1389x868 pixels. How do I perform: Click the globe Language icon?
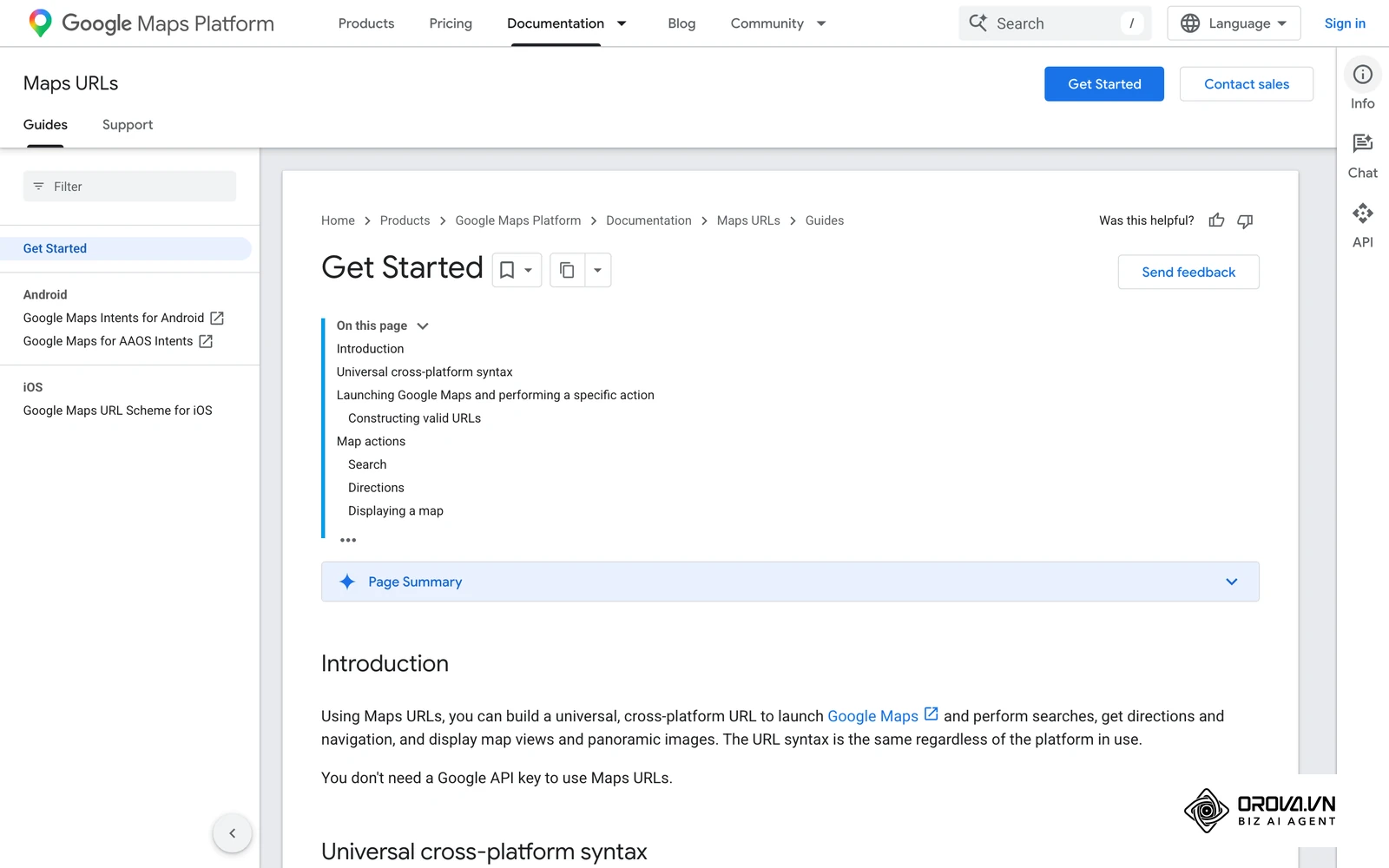(x=1190, y=23)
